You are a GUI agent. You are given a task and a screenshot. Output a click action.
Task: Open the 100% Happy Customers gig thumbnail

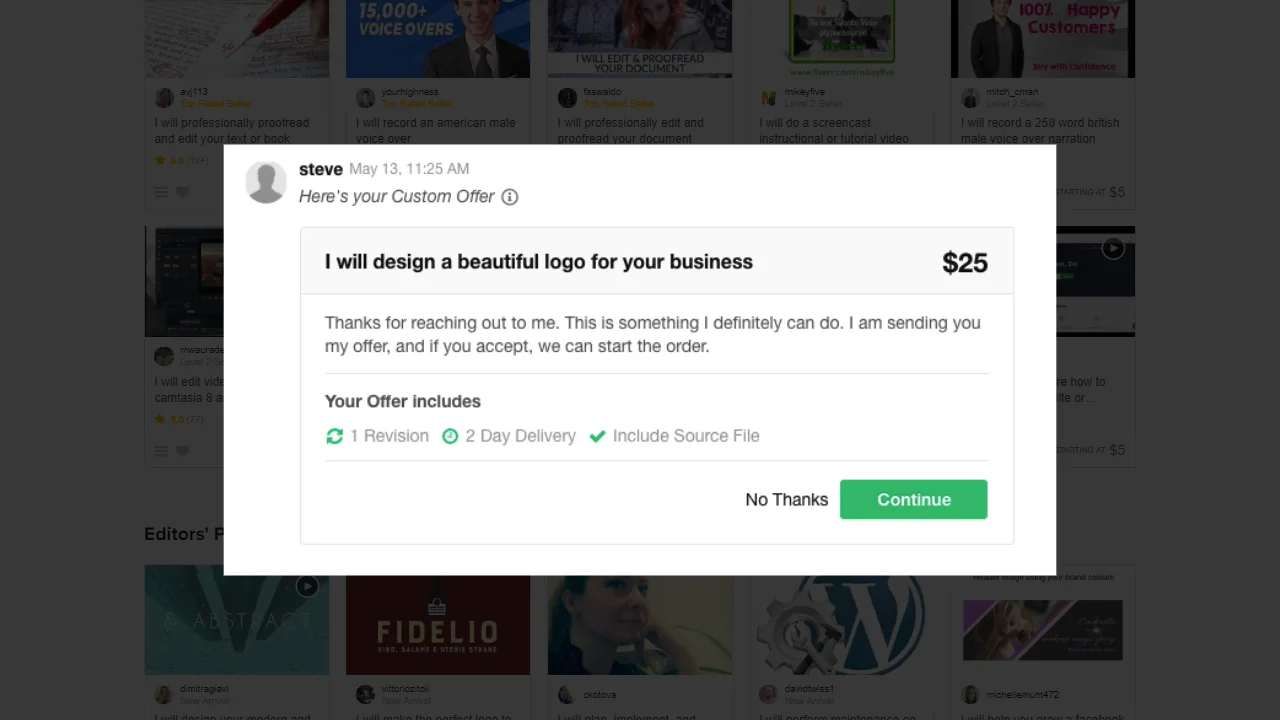coord(1043,38)
